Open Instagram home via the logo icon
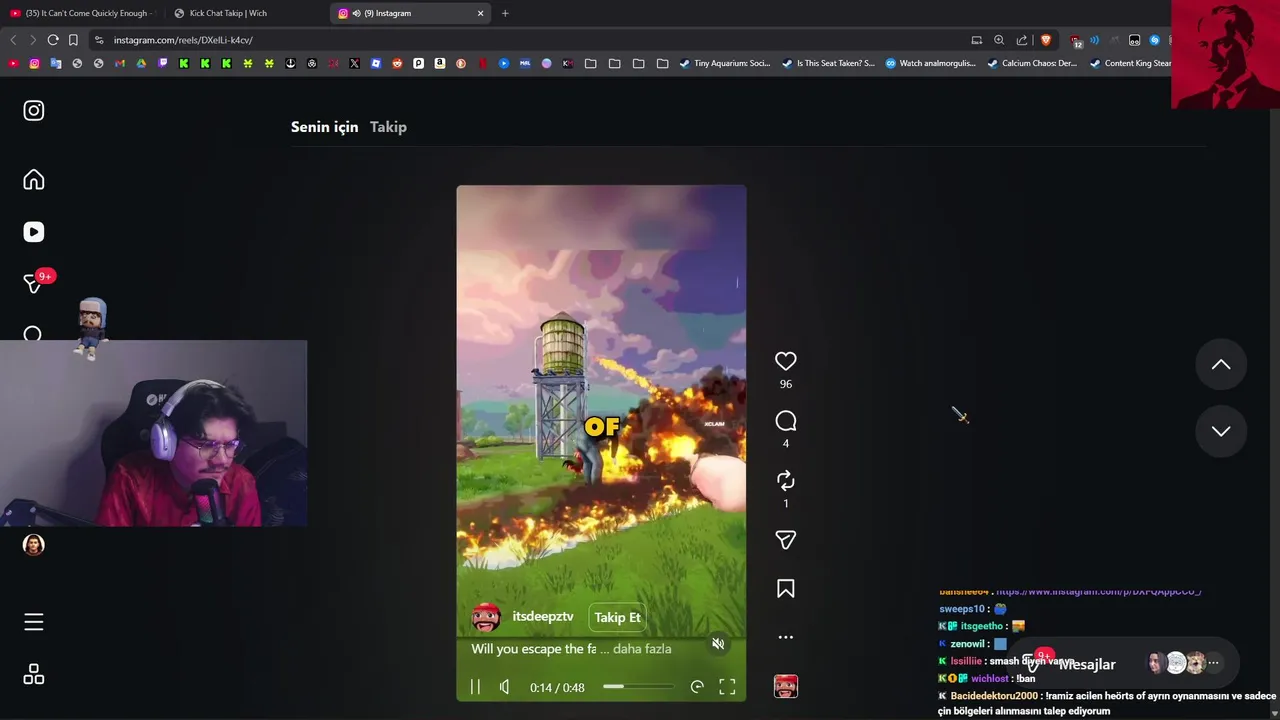 [34, 111]
